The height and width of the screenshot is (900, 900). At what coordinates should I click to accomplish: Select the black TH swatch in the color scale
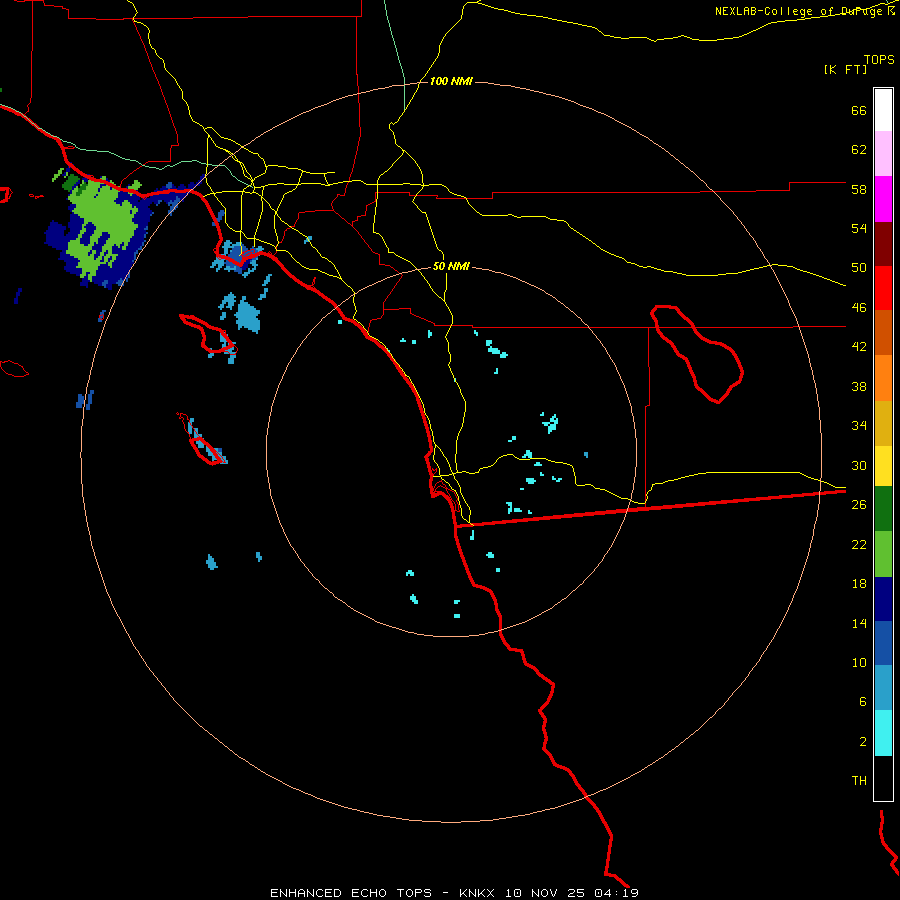click(883, 778)
